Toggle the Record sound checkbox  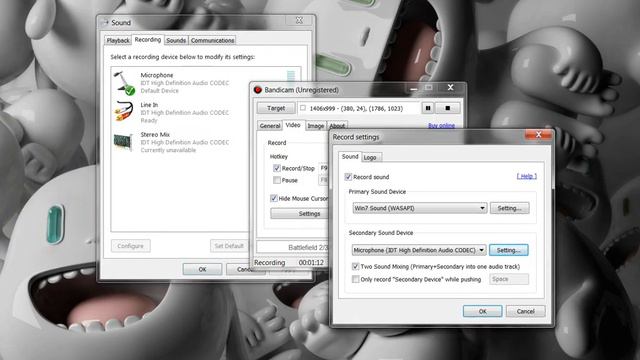pyautogui.click(x=348, y=177)
